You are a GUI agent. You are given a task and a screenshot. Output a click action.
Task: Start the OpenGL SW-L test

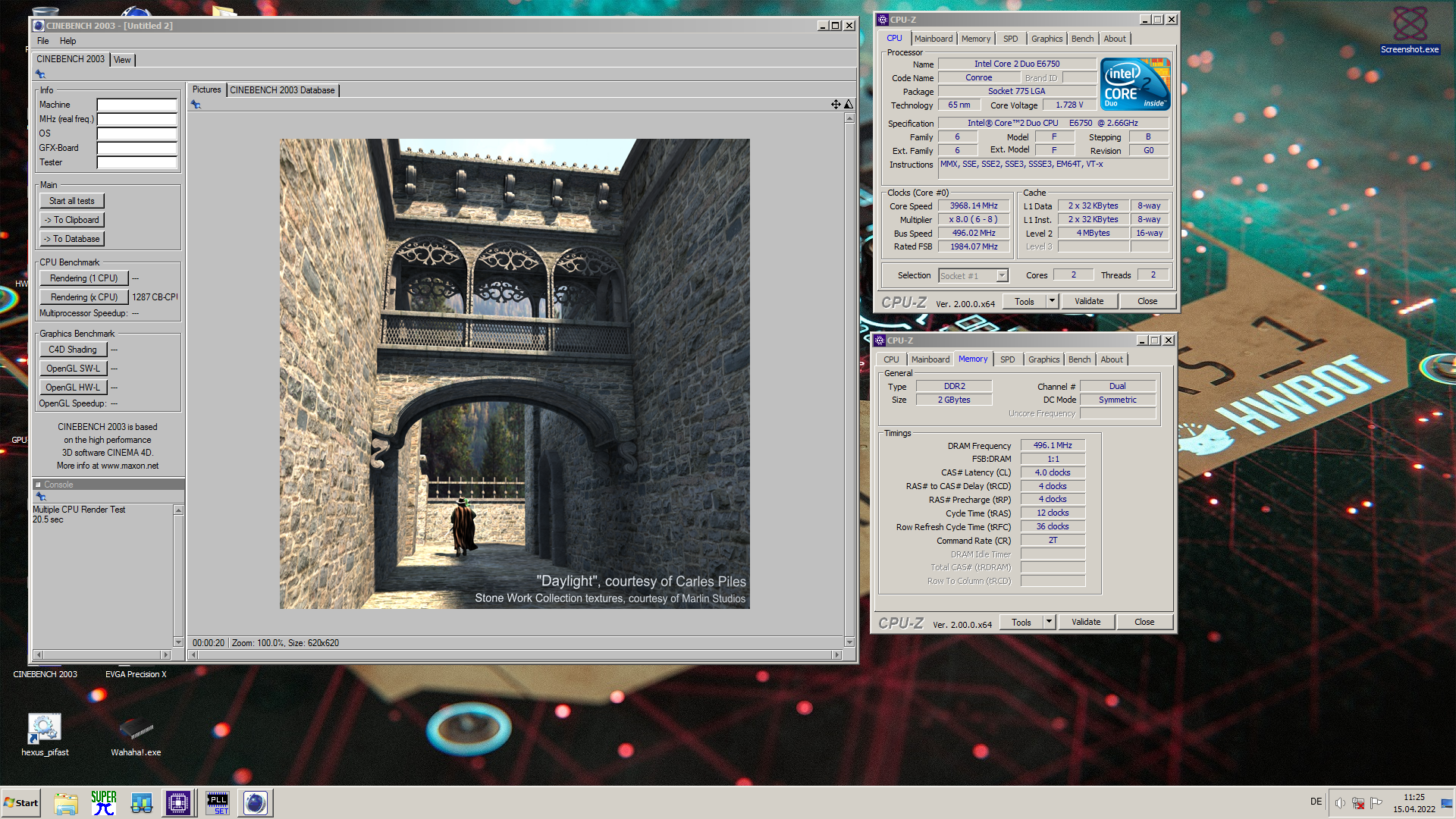(x=73, y=369)
